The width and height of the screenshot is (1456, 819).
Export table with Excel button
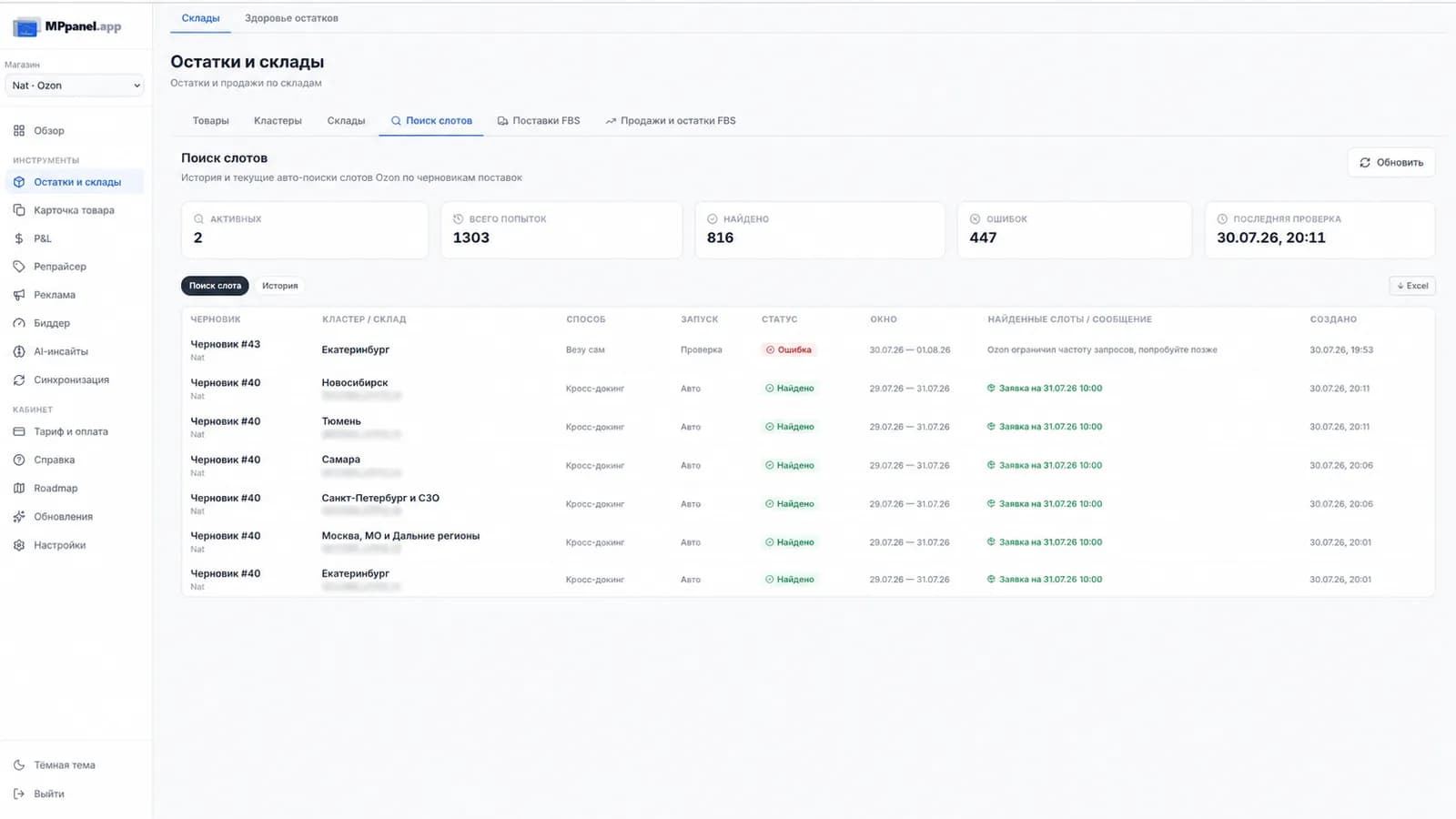click(x=1412, y=286)
